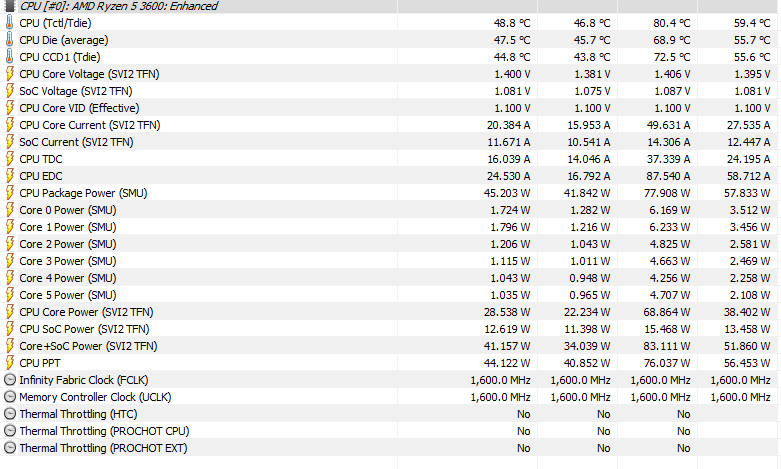Viewport: 781px width, 469px height.
Task: Select the SoC Voltage (SVI2 TFN) label
Action: (x=76, y=91)
